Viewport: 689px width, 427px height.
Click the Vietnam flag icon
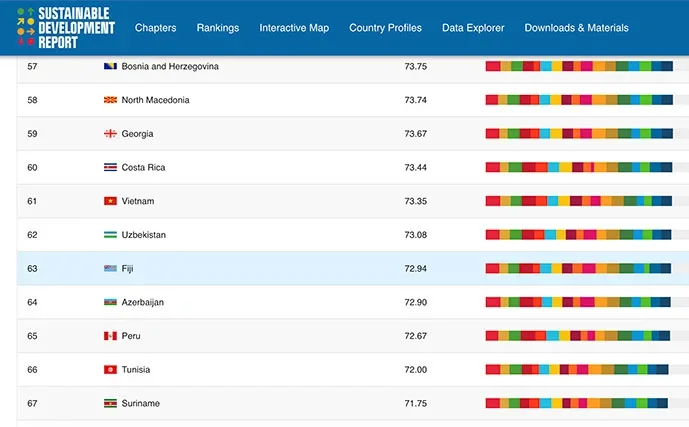[110, 201]
